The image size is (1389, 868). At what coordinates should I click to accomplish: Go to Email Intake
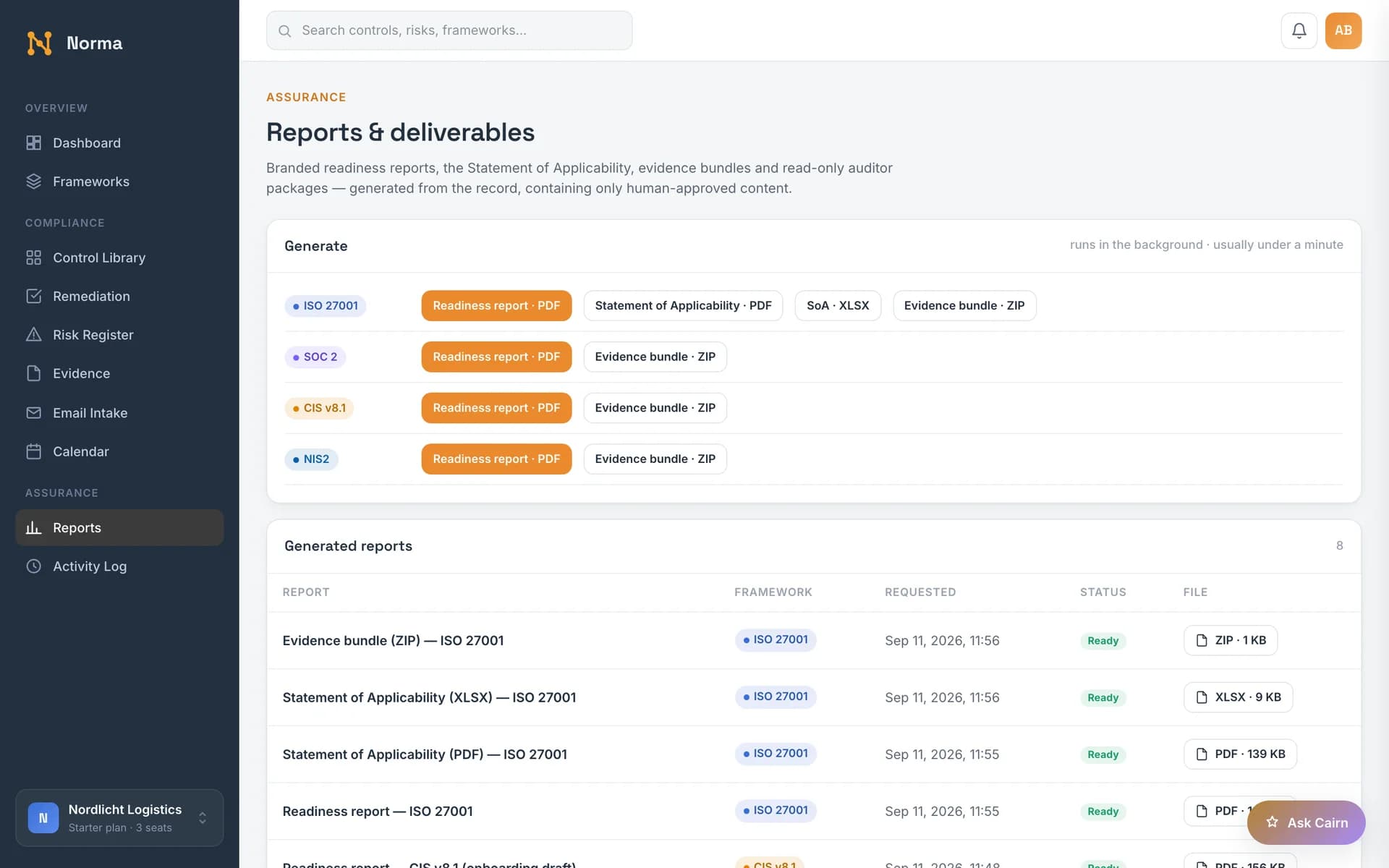(x=119, y=413)
